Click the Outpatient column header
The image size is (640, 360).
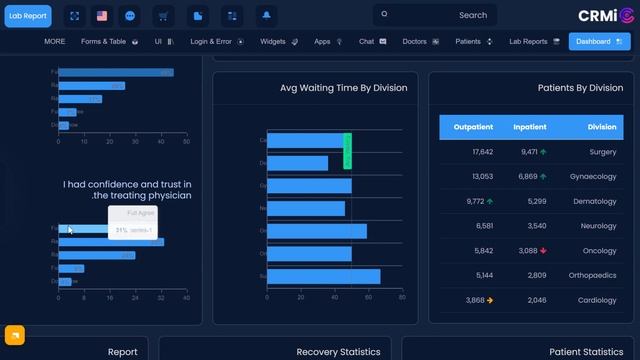point(473,127)
